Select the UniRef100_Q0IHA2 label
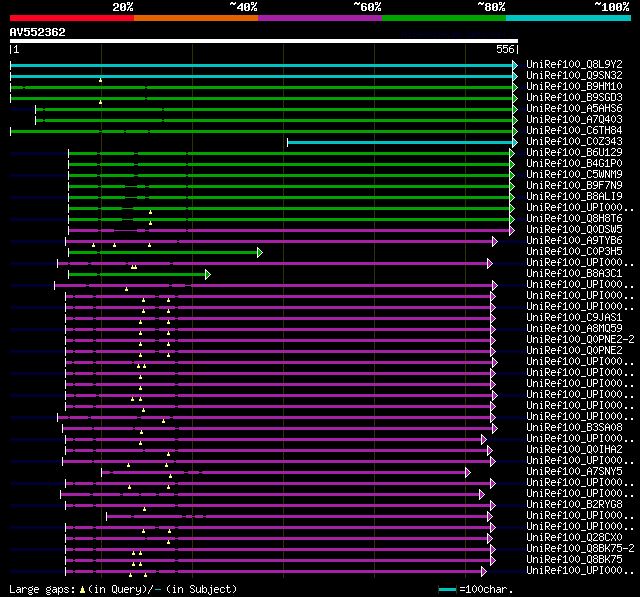The height and width of the screenshot is (597, 640). [574, 450]
